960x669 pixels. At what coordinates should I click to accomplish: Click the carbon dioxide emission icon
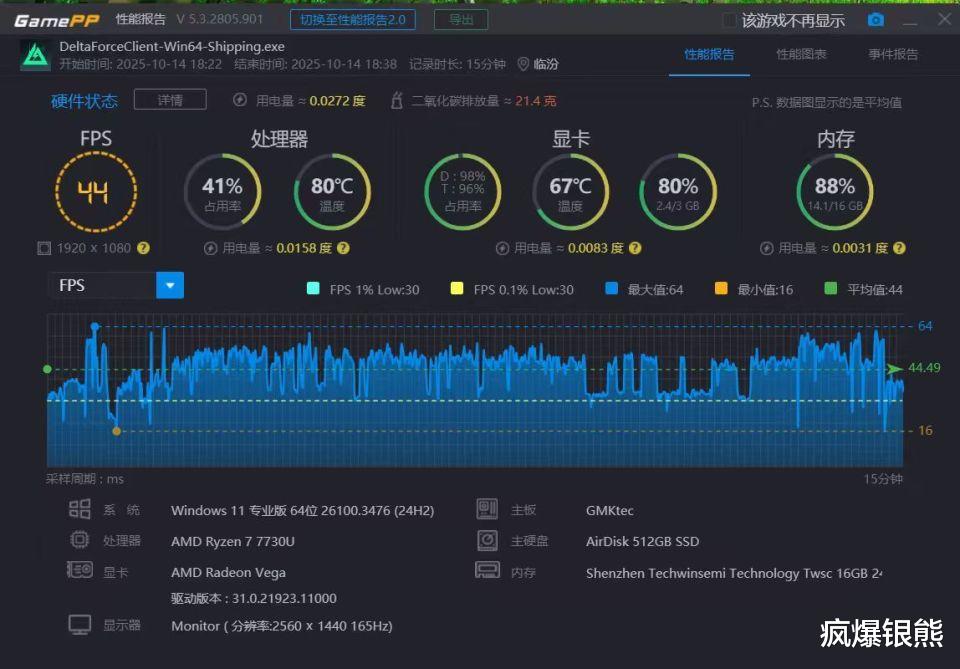pos(397,100)
